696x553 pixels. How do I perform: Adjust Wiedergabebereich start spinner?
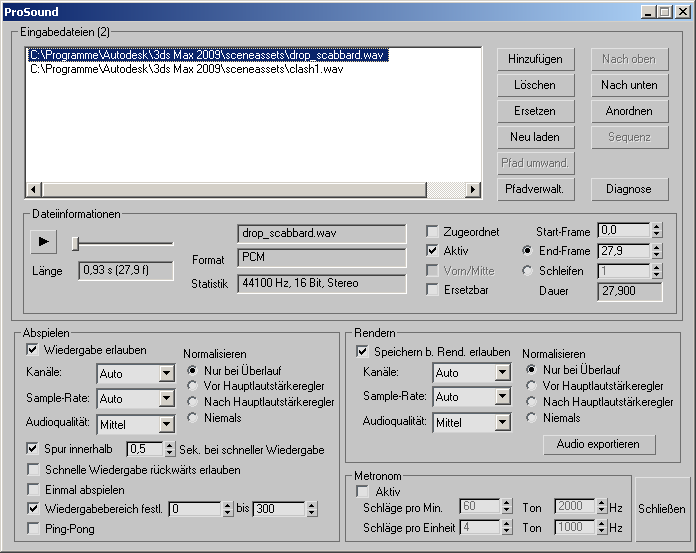coord(228,509)
